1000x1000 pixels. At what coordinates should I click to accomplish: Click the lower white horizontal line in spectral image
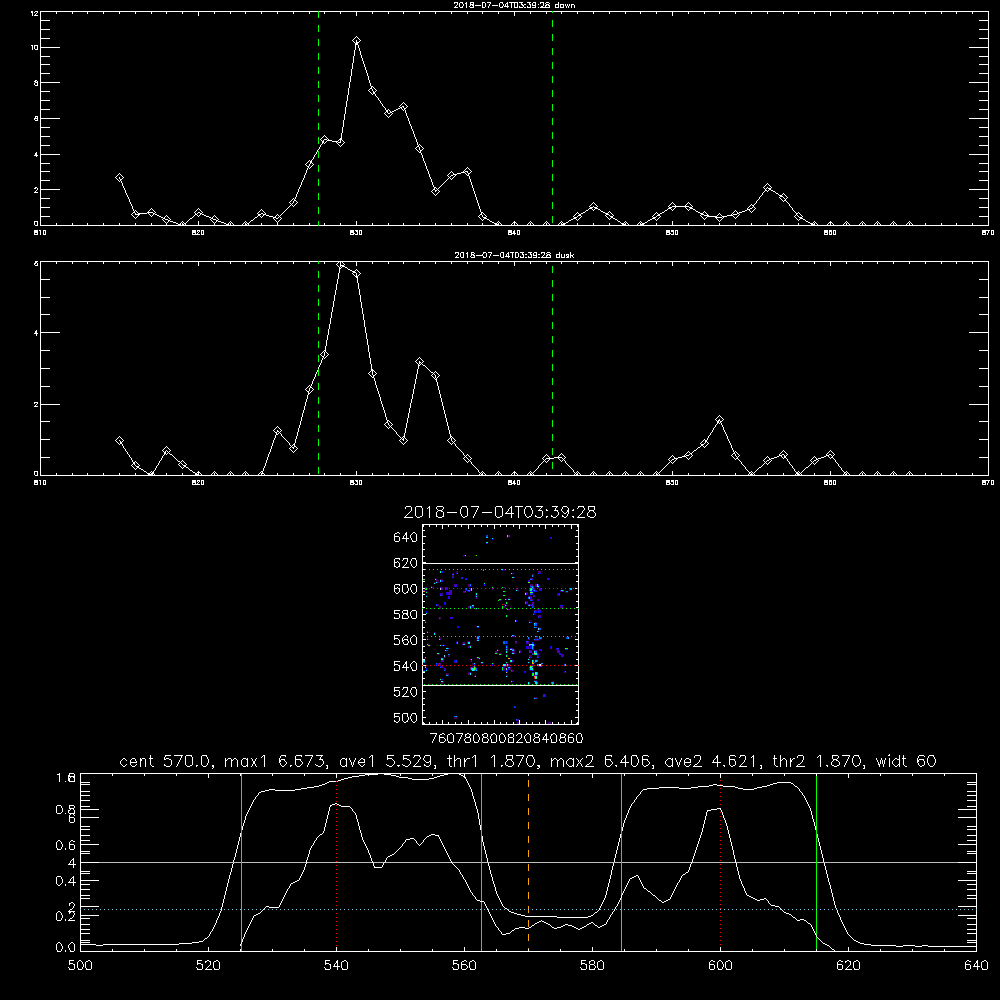(x=501, y=686)
